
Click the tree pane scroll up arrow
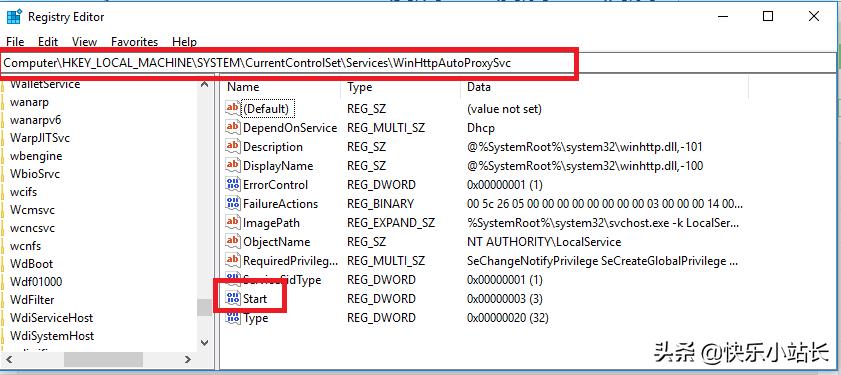coord(204,84)
